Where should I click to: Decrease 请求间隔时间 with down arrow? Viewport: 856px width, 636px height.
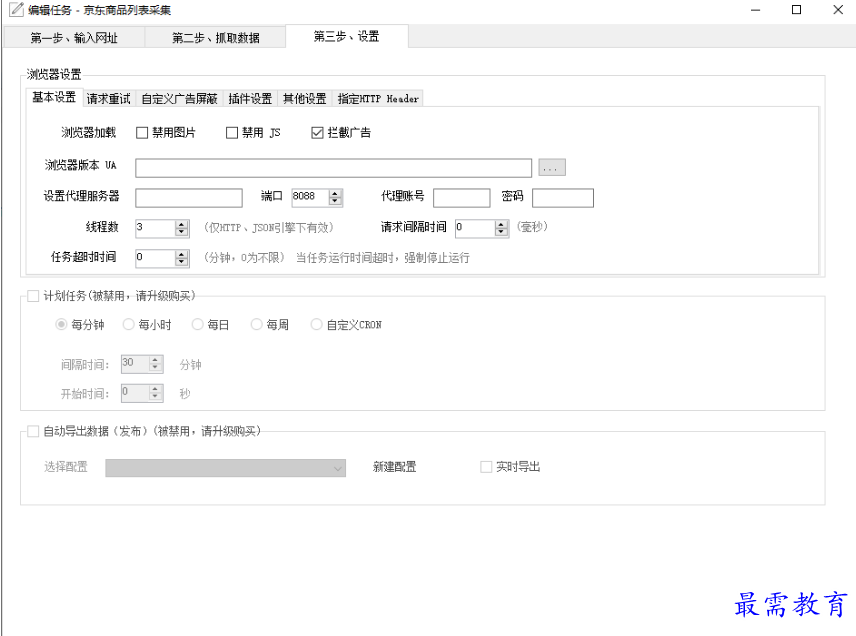tap(501, 232)
